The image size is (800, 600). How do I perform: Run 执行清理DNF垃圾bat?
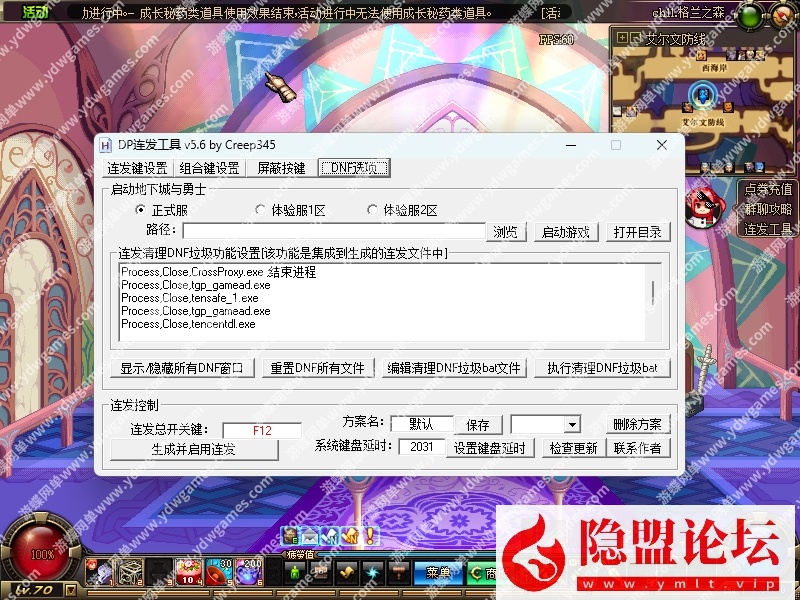point(602,368)
